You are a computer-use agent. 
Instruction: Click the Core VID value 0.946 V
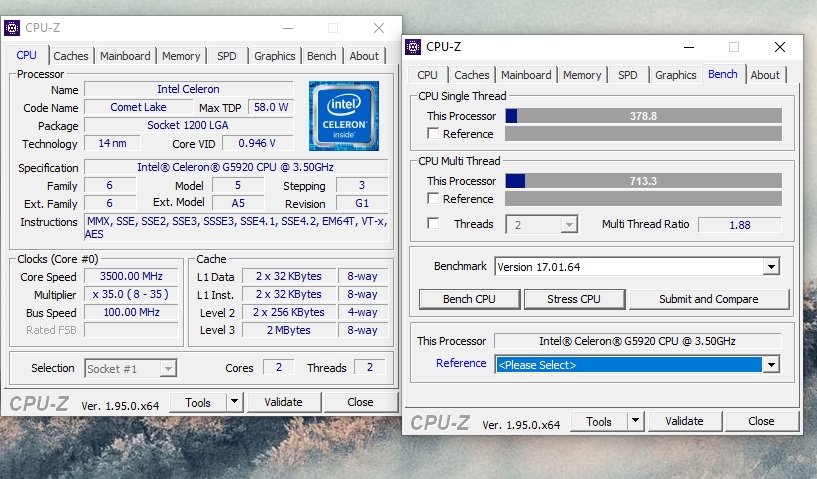(257, 143)
